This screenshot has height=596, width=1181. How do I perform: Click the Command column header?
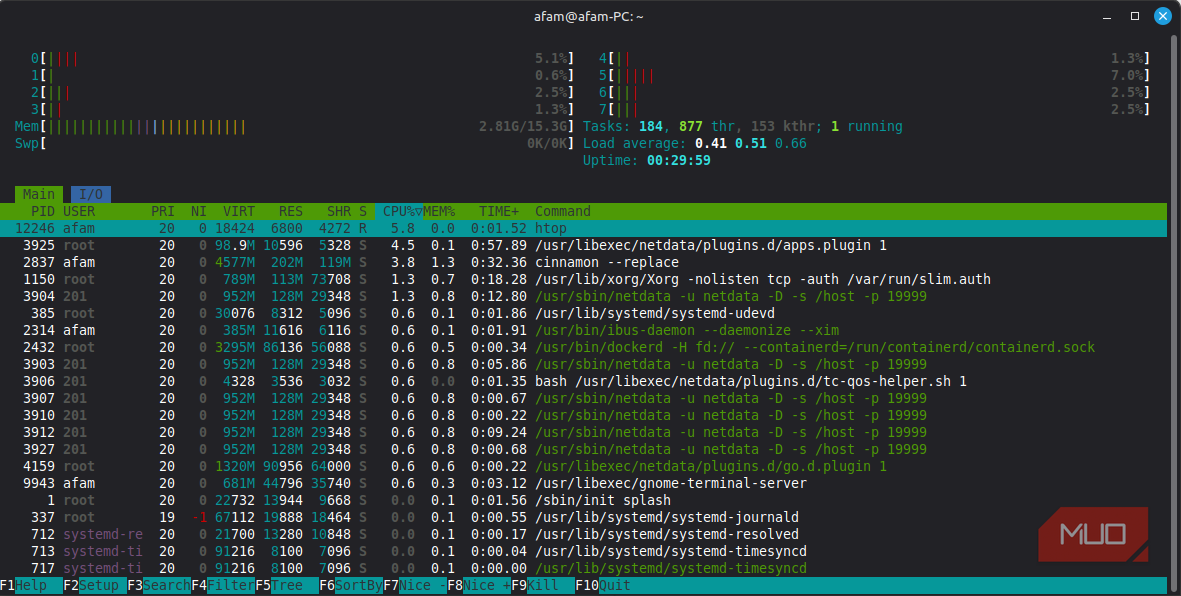click(x=563, y=212)
